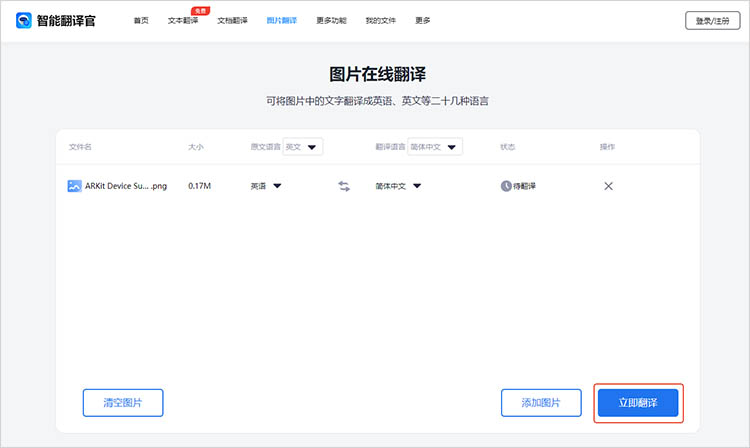This screenshot has width=750, height=448.
Task: Click the 大小 column header
Action: (196, 147)
